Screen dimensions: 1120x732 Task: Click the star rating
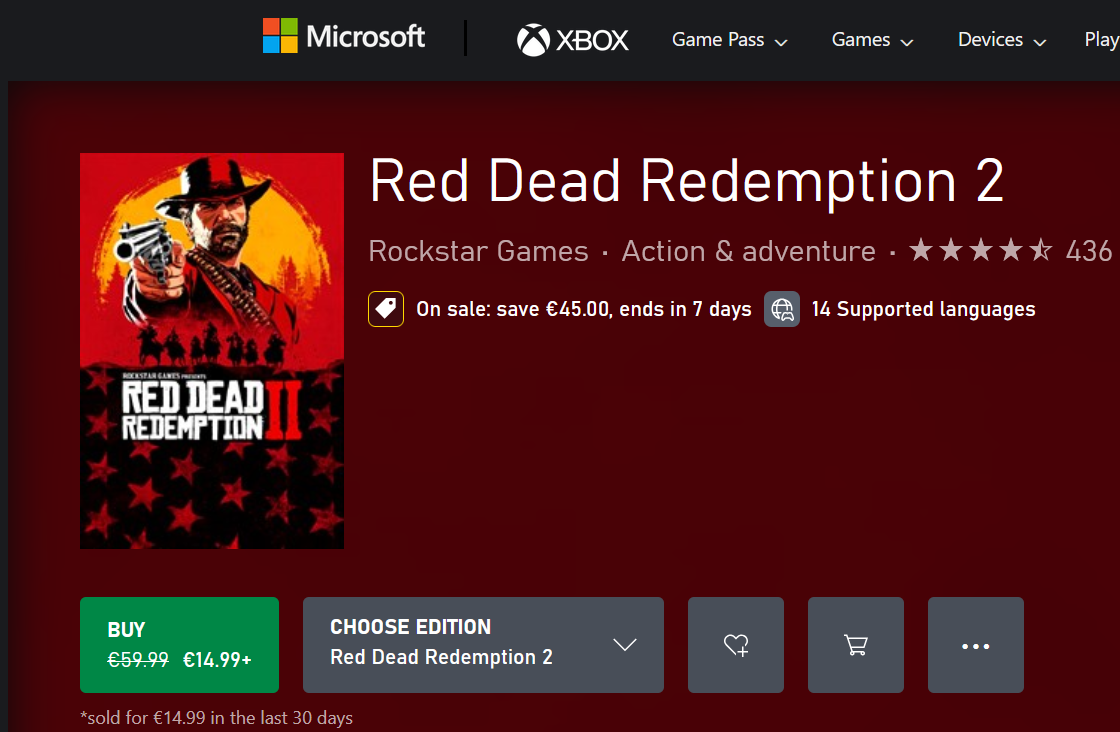(x=979, y=250)
